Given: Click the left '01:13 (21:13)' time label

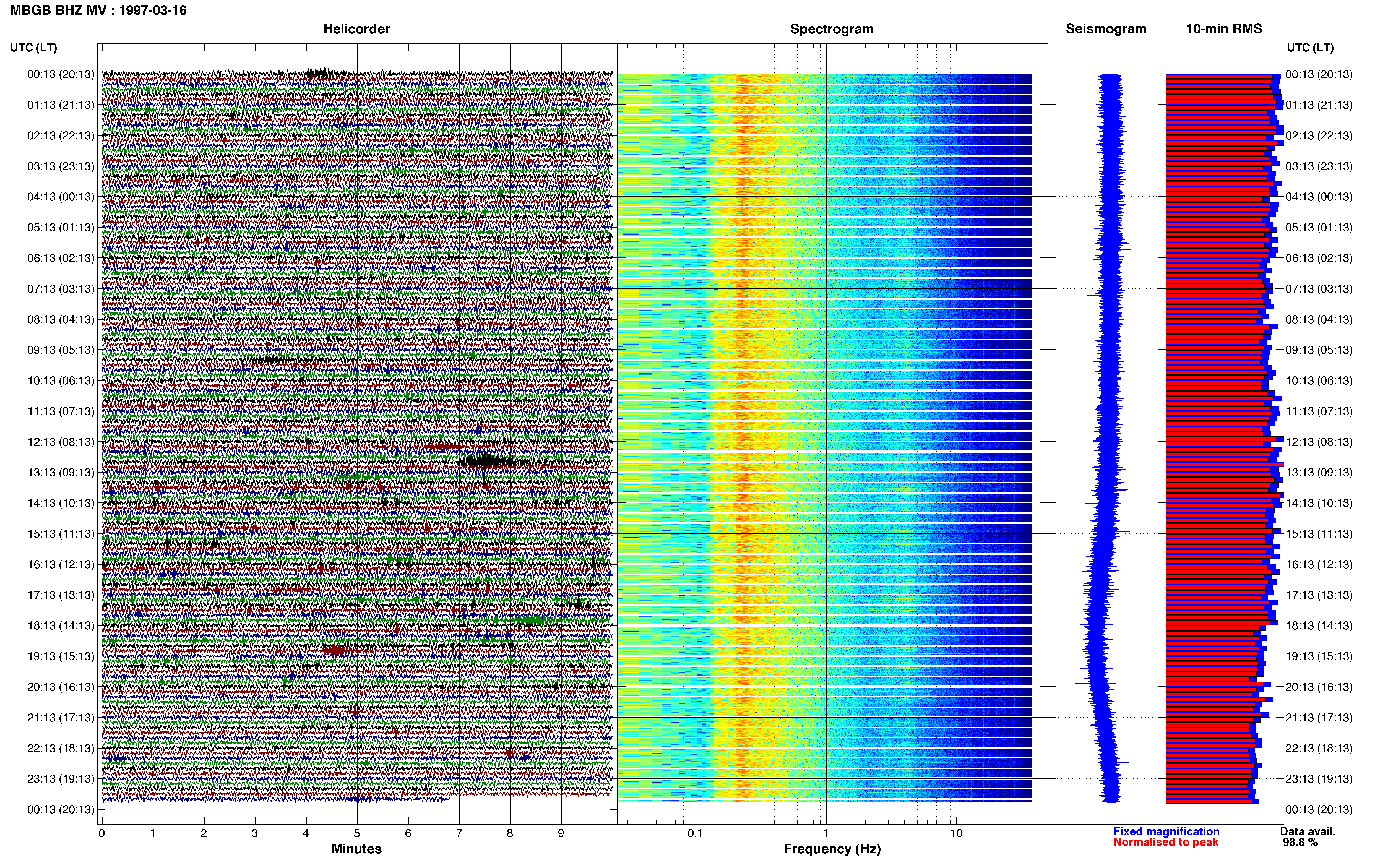Looking at the screenshot, I should click(60, 105).
